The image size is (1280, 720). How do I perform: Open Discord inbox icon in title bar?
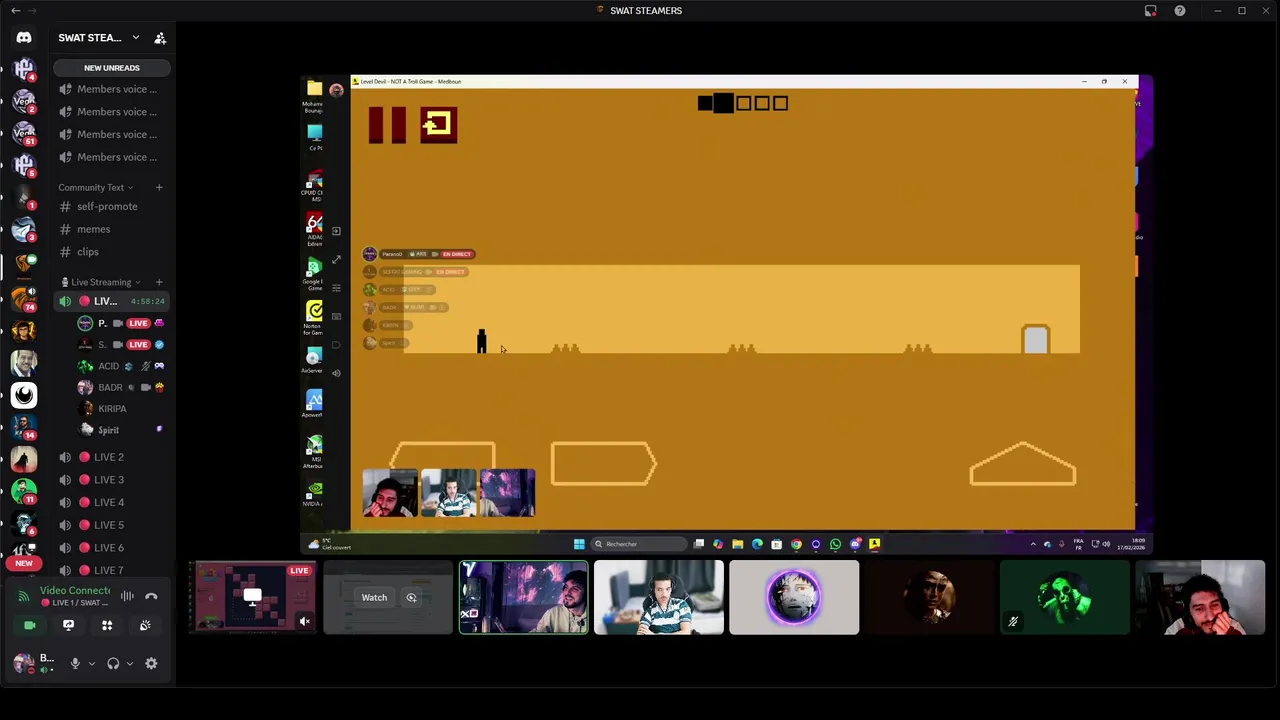(x=1151, y=11)
